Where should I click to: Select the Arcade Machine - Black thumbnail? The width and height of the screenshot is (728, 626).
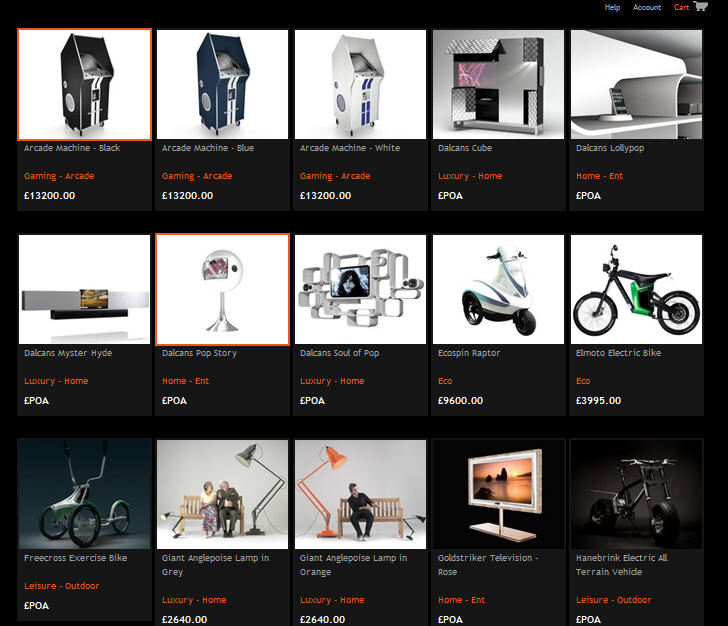pos(85,84)
